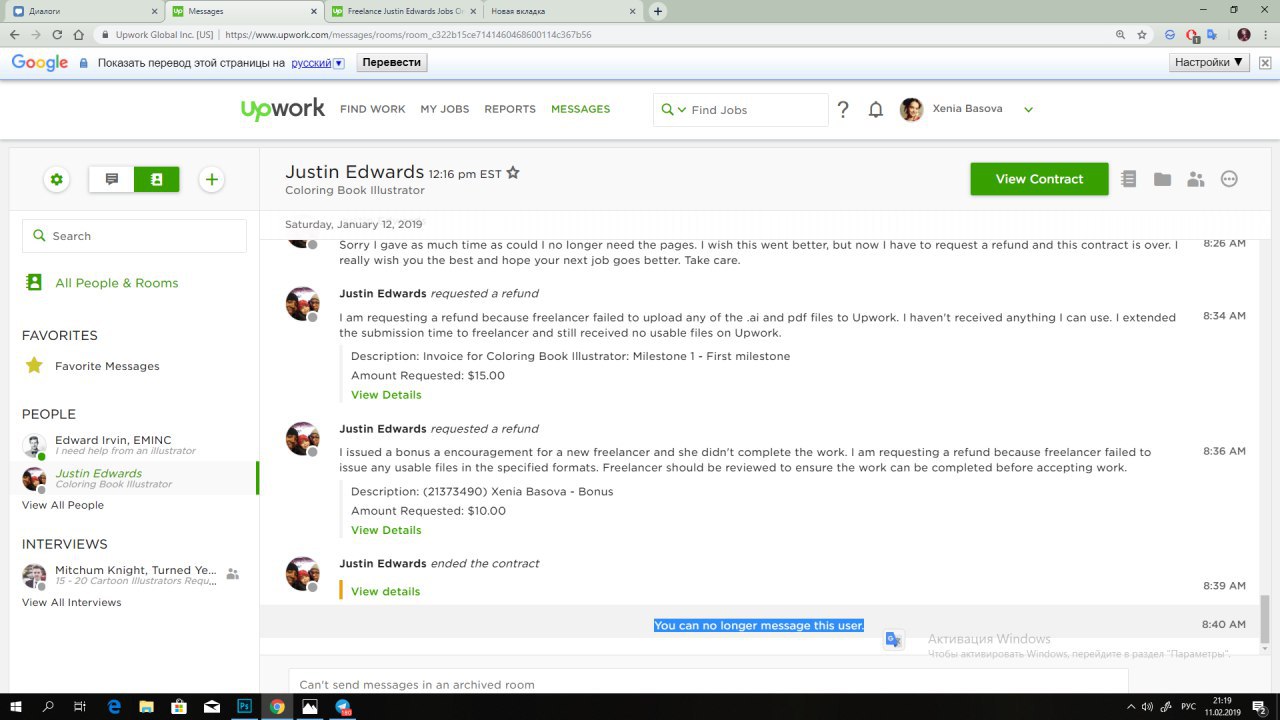Screen dimensions: 1280x720
Task: Switch sidebar to the chat bubble view
Action: click(x=112, y=180)
